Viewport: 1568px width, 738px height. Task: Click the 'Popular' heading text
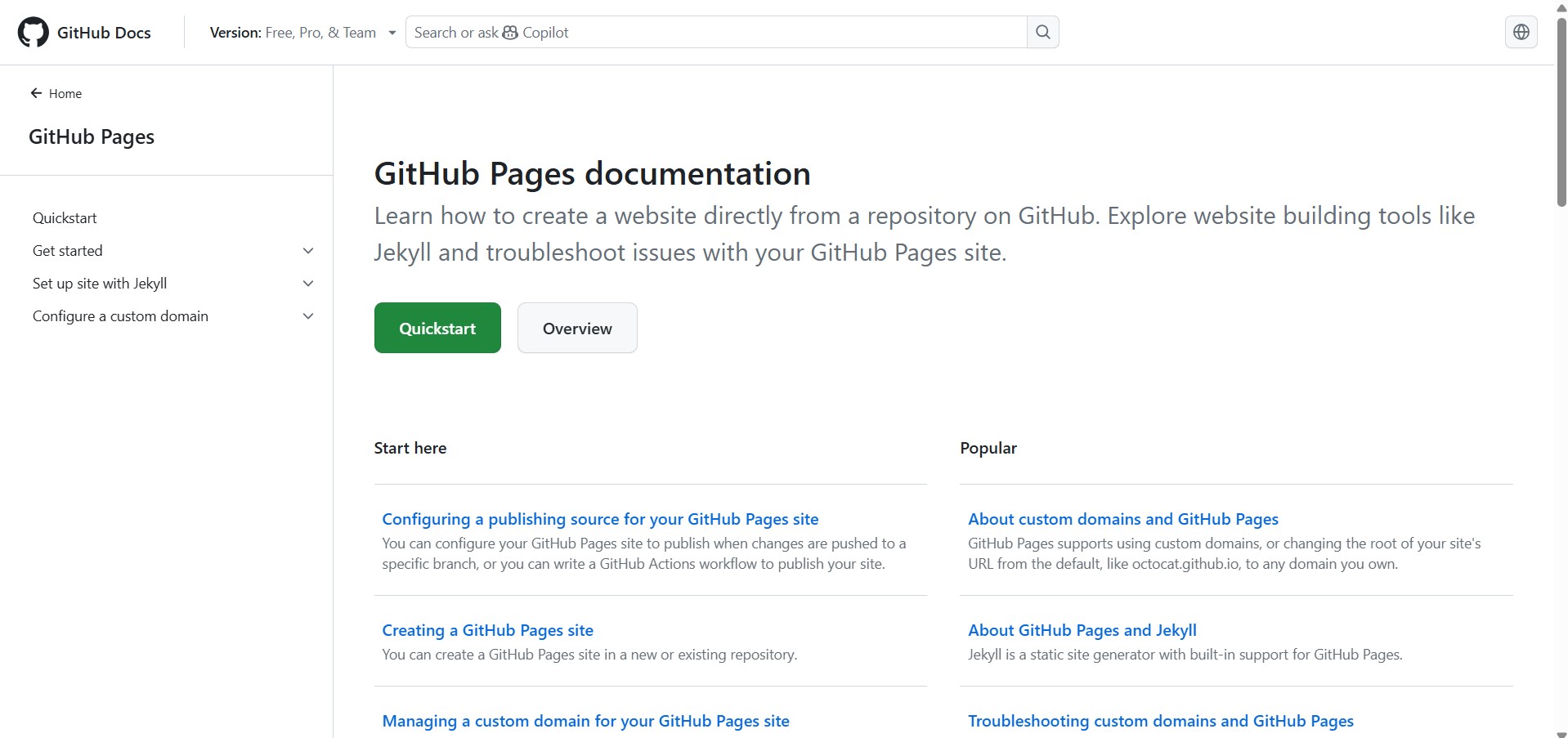tap(988, 448)
